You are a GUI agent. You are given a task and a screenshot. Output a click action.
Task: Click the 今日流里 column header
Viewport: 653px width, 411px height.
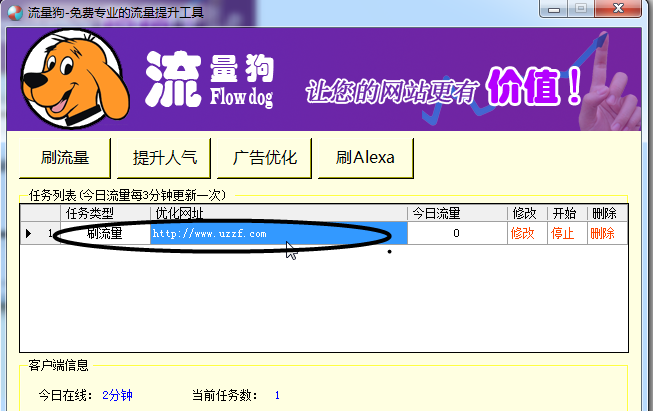pos(457,214)
